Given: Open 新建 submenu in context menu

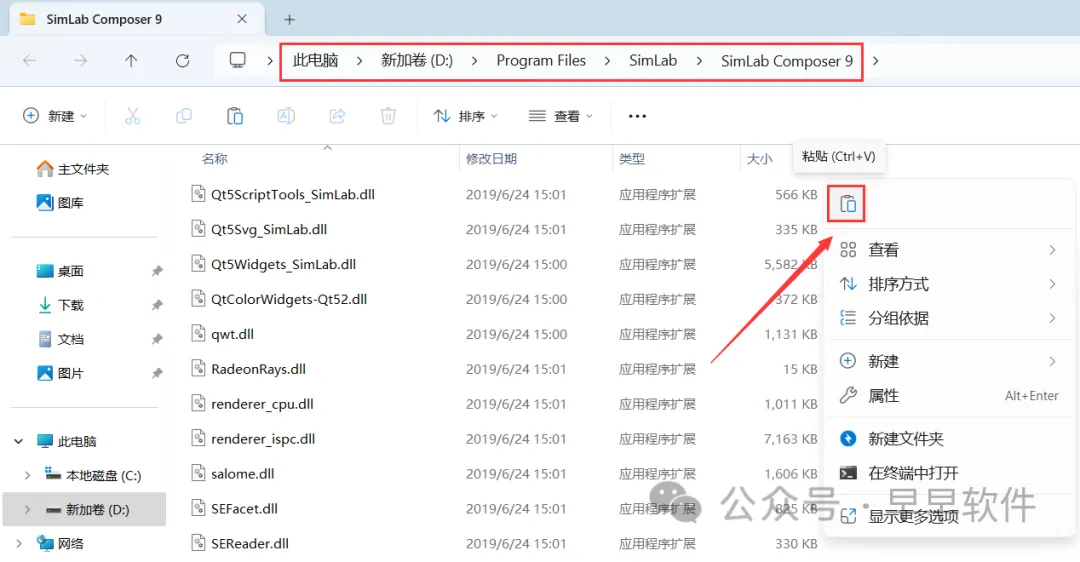Looking at the screenshot, I should pos(950,361).
